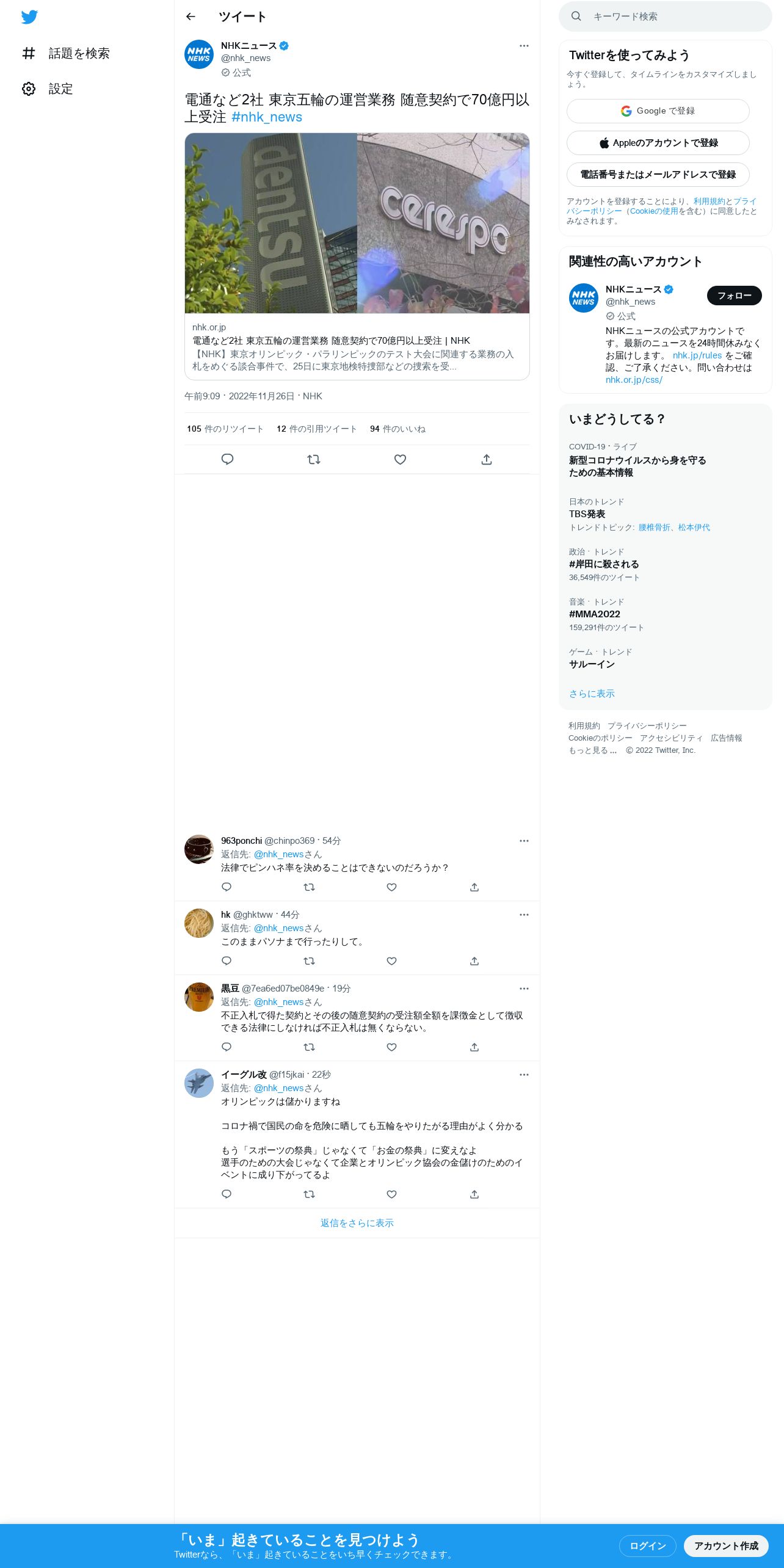Expand もっと見る footer links
Screen dimensions: 784x1568
pos(593,750)
